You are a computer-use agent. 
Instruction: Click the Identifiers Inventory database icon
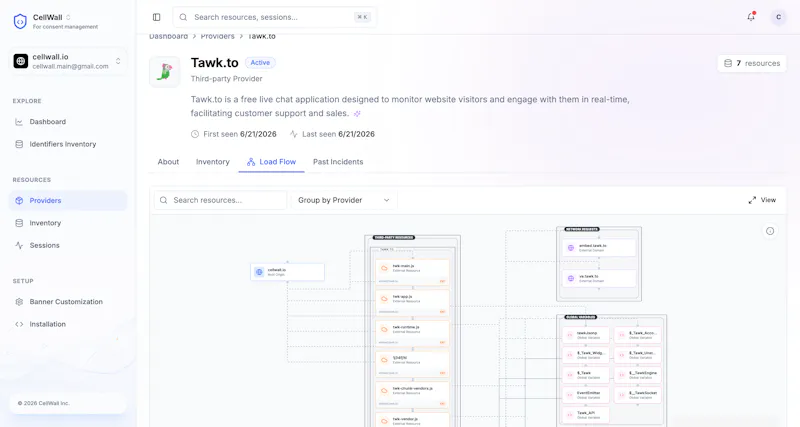point(19,144)
